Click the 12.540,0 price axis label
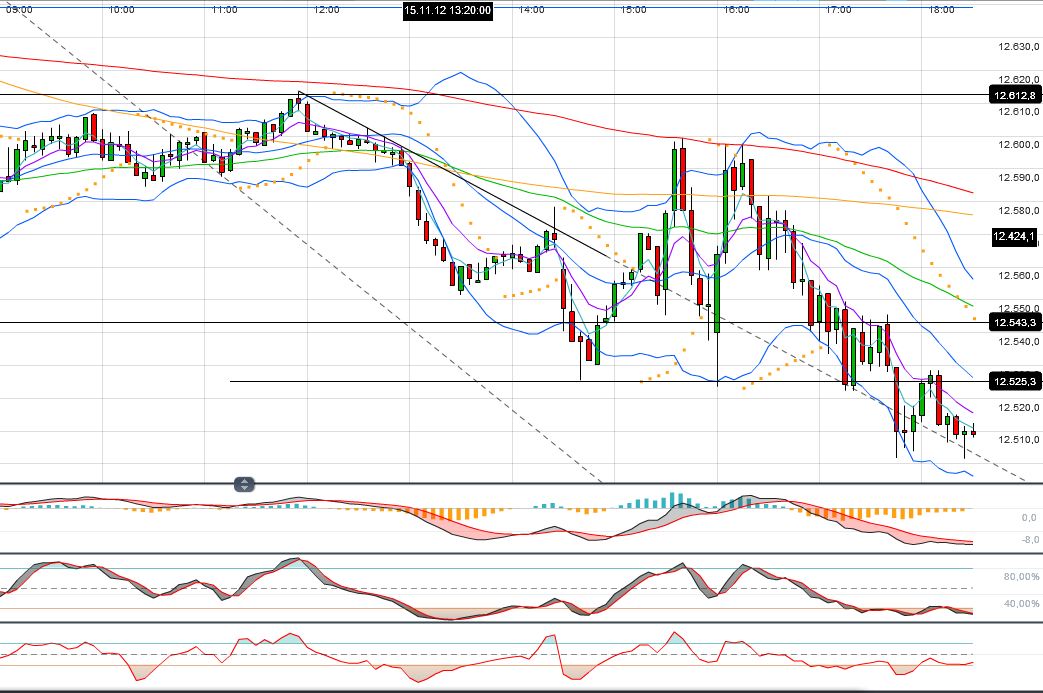Viewport: 1043px width, 693px height. point(1018,342)
